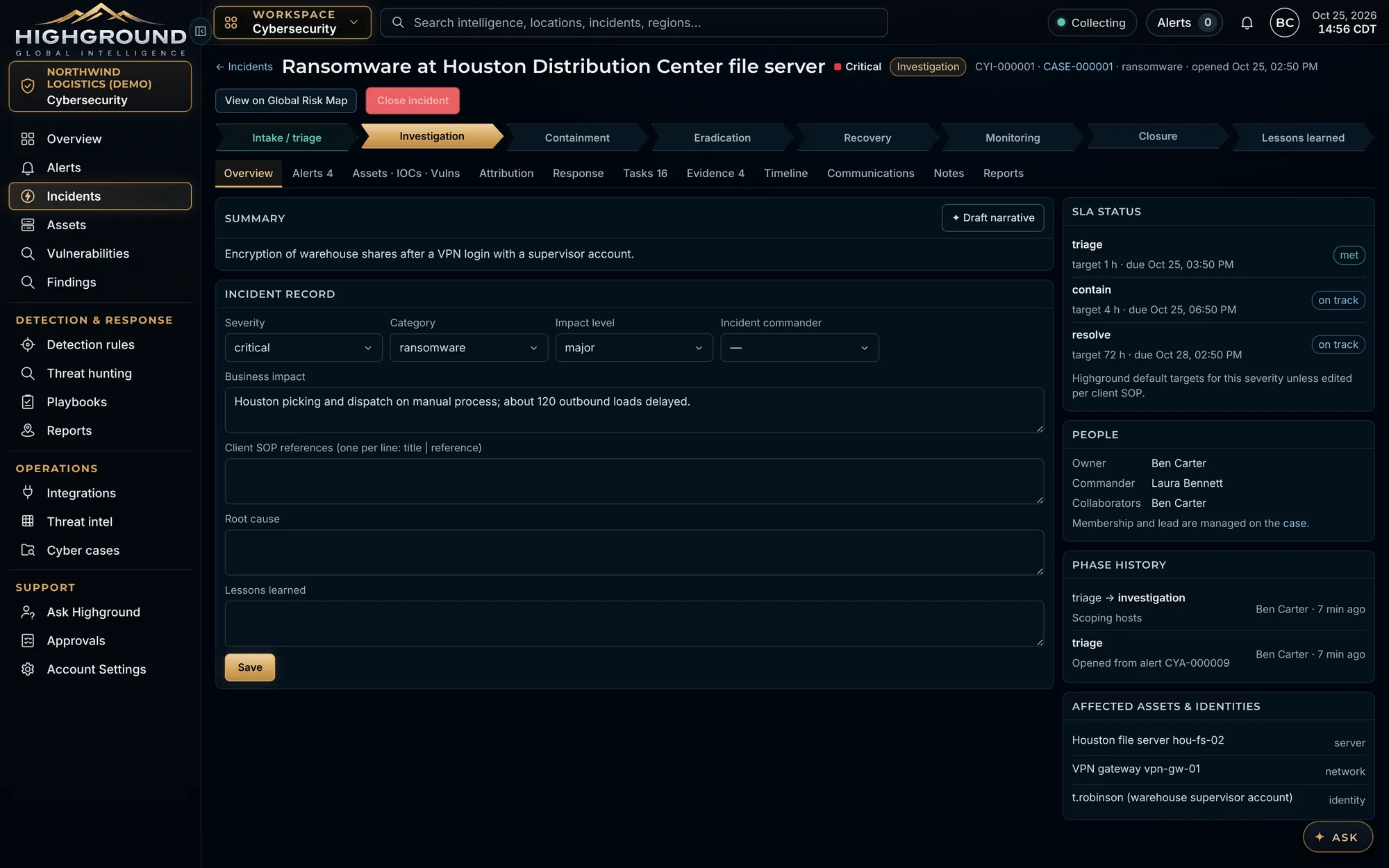Viewport: 1389px width, 868px height.
Task: Switch to the Attribution tab
Action: tap(506, 174)
